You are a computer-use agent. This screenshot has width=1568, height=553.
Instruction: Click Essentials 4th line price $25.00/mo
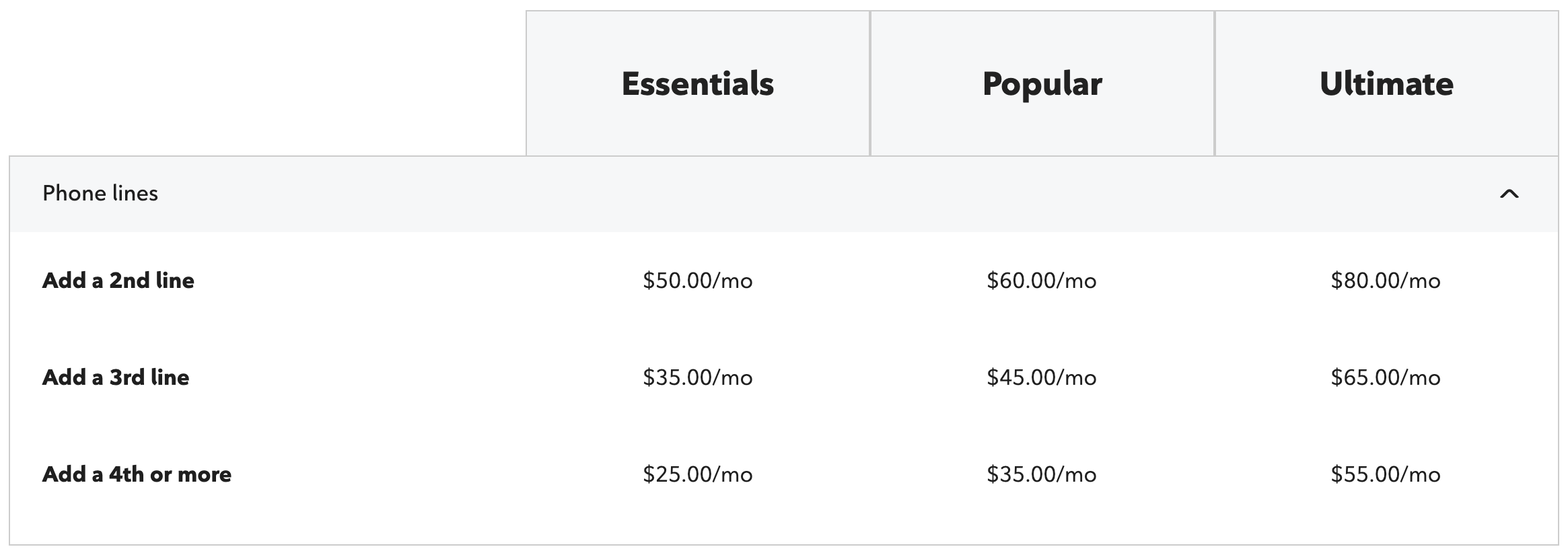pos(698,474)
